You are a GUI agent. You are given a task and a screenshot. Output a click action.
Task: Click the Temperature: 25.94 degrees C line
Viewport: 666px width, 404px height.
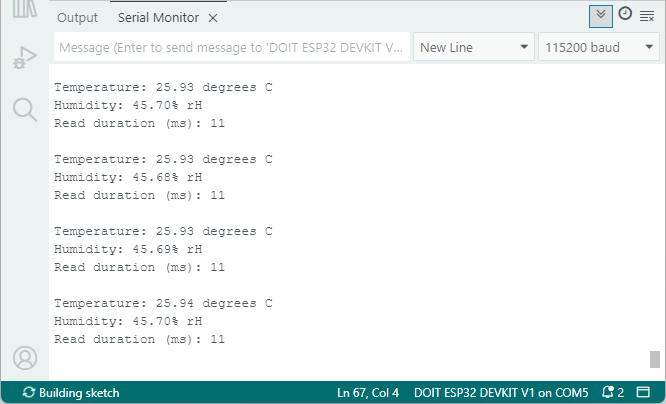163,303
